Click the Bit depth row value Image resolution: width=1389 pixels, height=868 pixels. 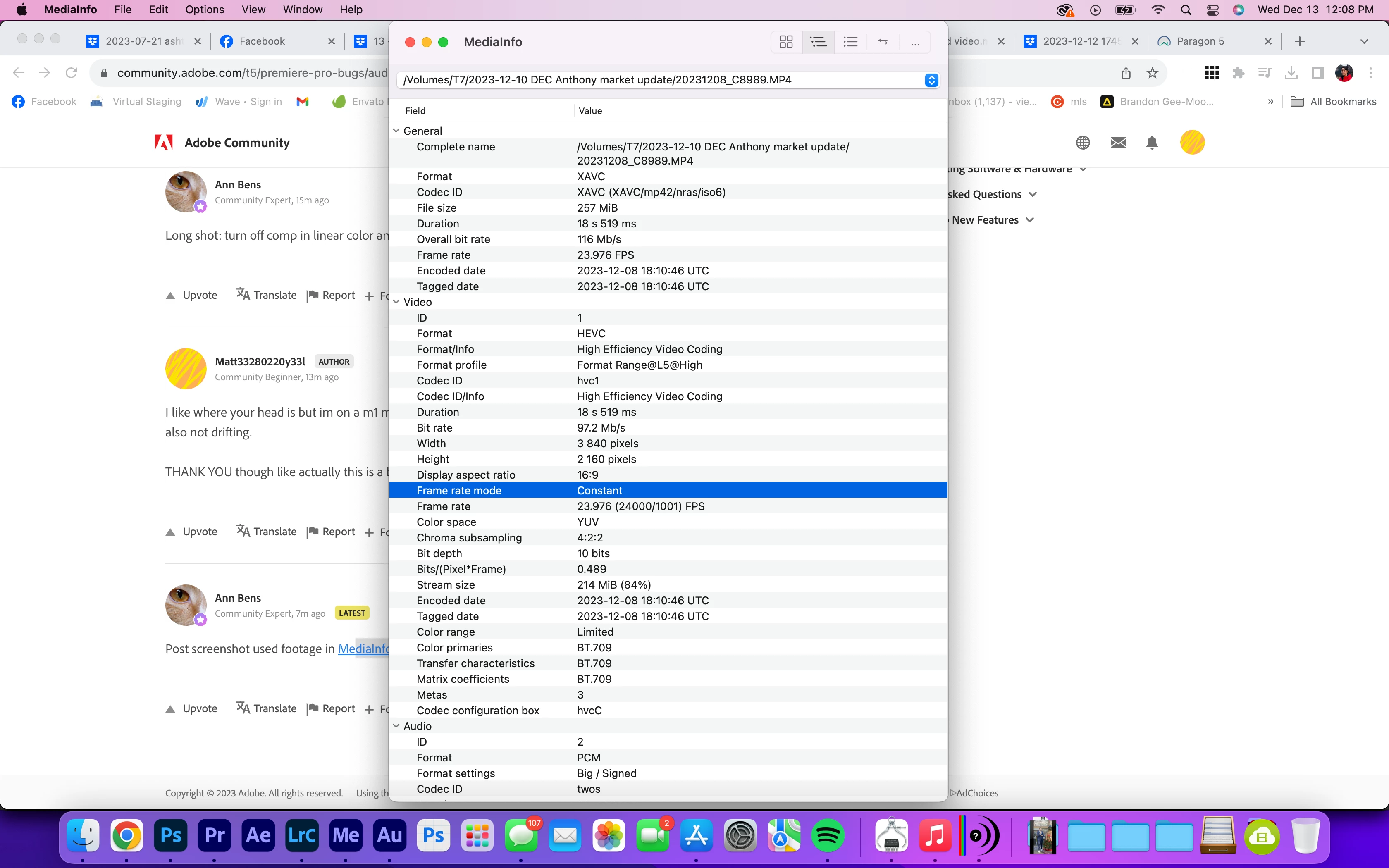(x=593, y=553)
